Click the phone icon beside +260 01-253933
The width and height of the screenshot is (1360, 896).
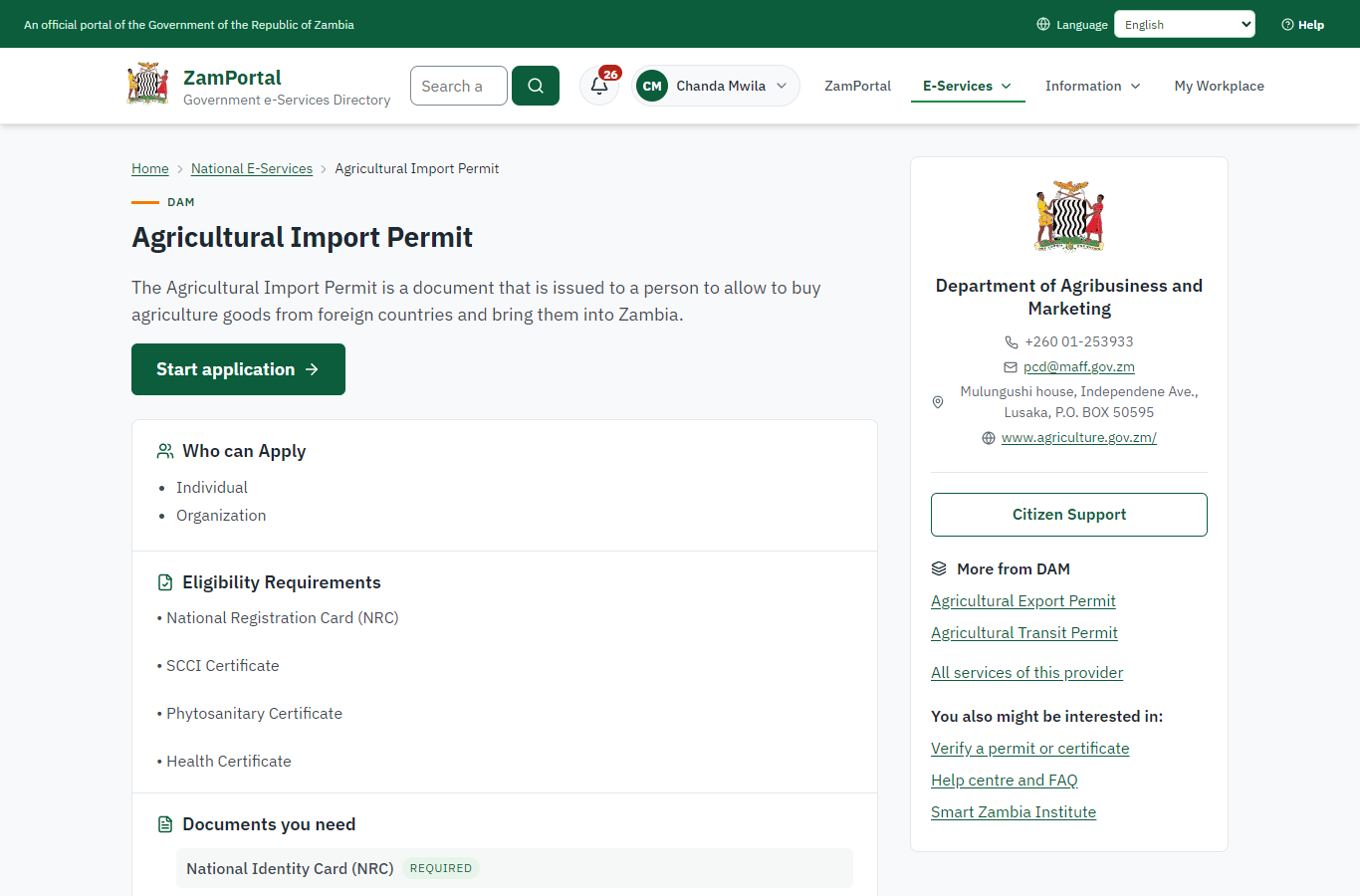(1012, 341)
